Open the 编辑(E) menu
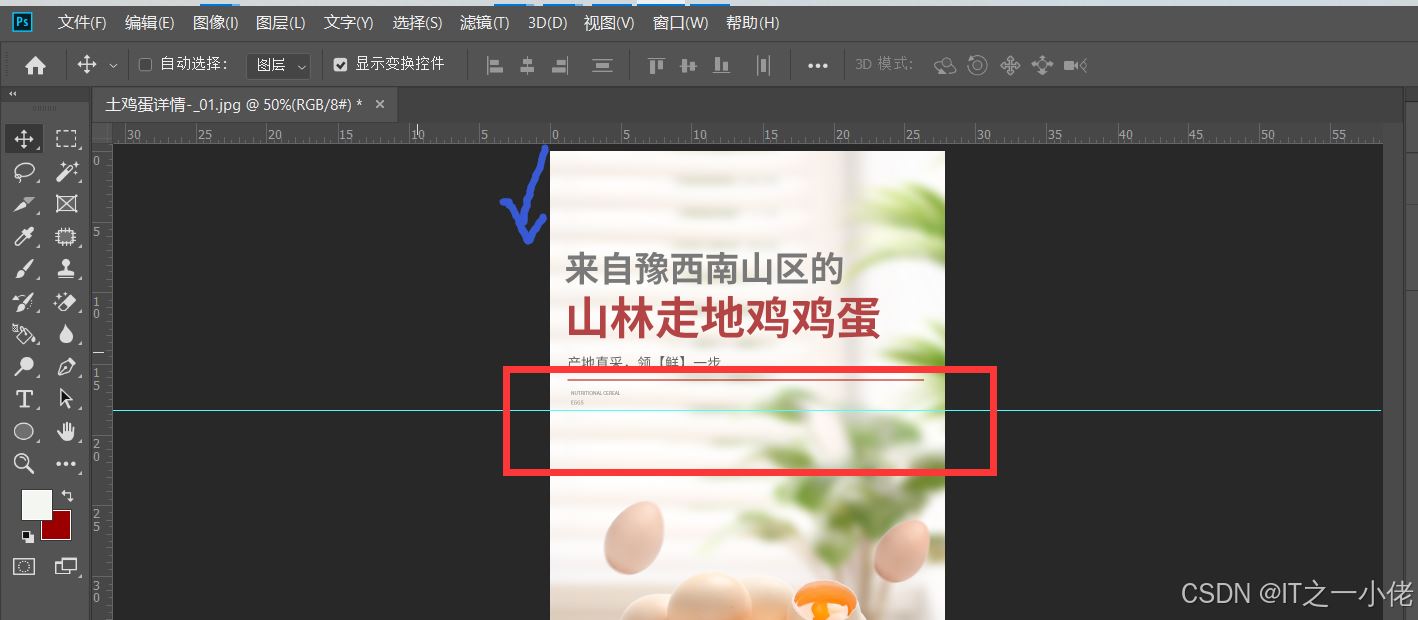Image resolution: width=1418 pixels, height=620 pixels. coord(149,22)
